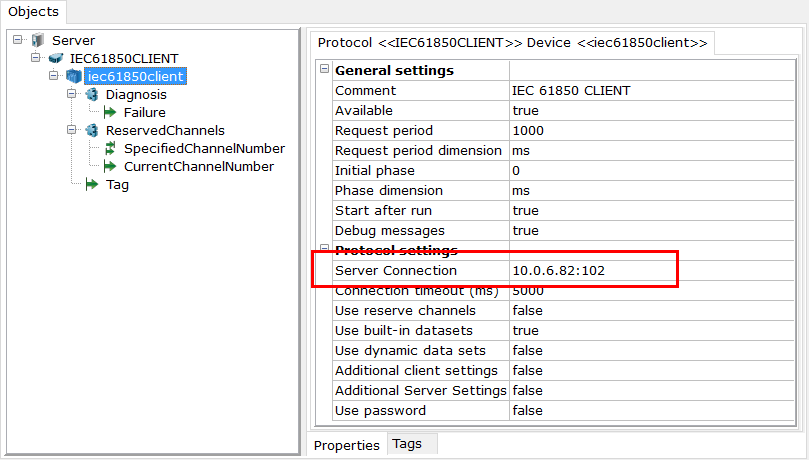Click the SpecifiedChannelNumber bidirectional arrow icon
The width and height of the screenshot is (809, 460).
coord(110,149)
